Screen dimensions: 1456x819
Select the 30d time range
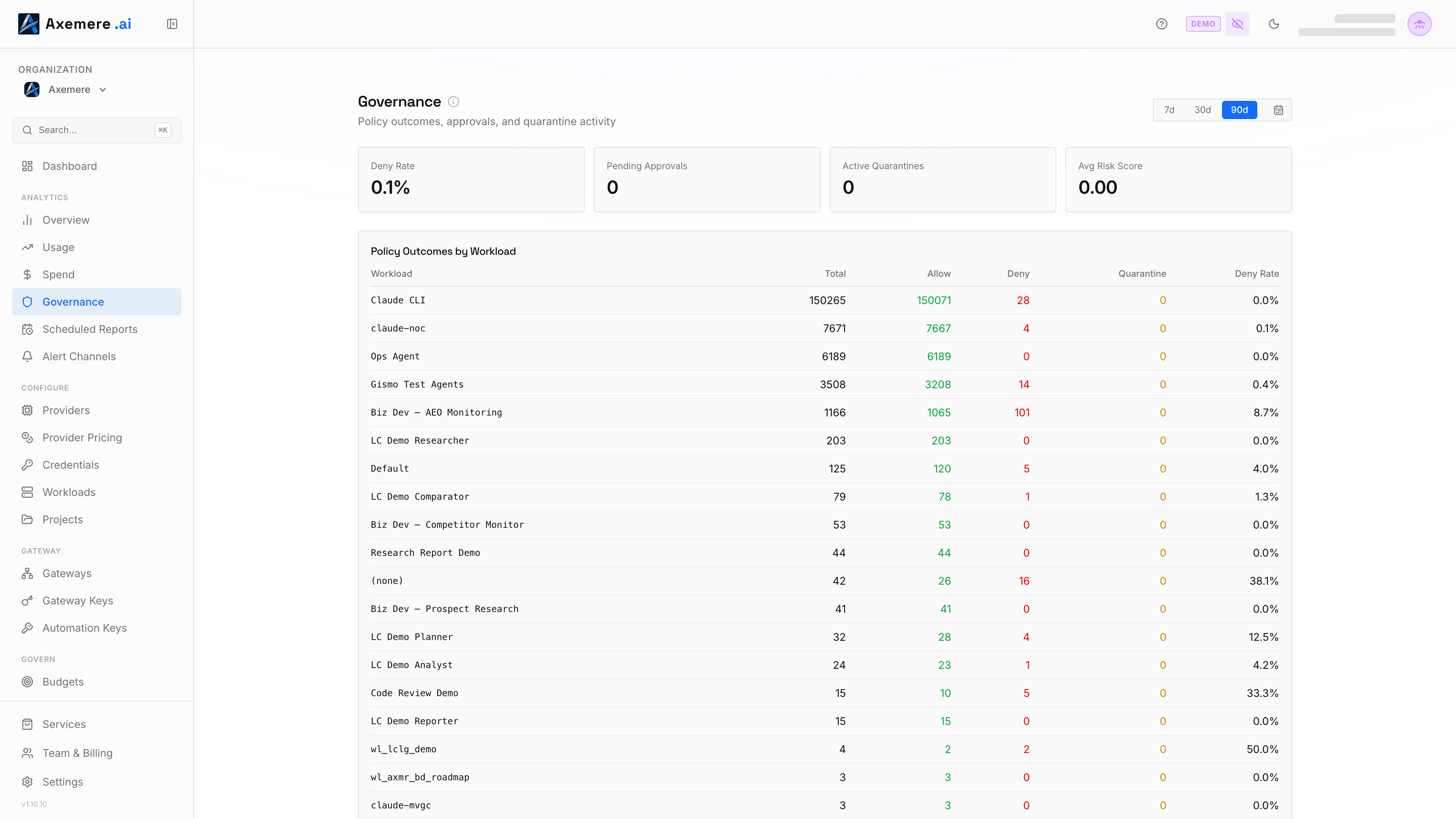[1202, 110]
